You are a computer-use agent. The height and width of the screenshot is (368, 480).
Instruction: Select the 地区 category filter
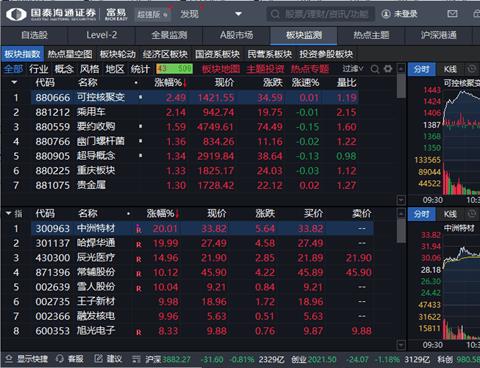tap(115, 69)
